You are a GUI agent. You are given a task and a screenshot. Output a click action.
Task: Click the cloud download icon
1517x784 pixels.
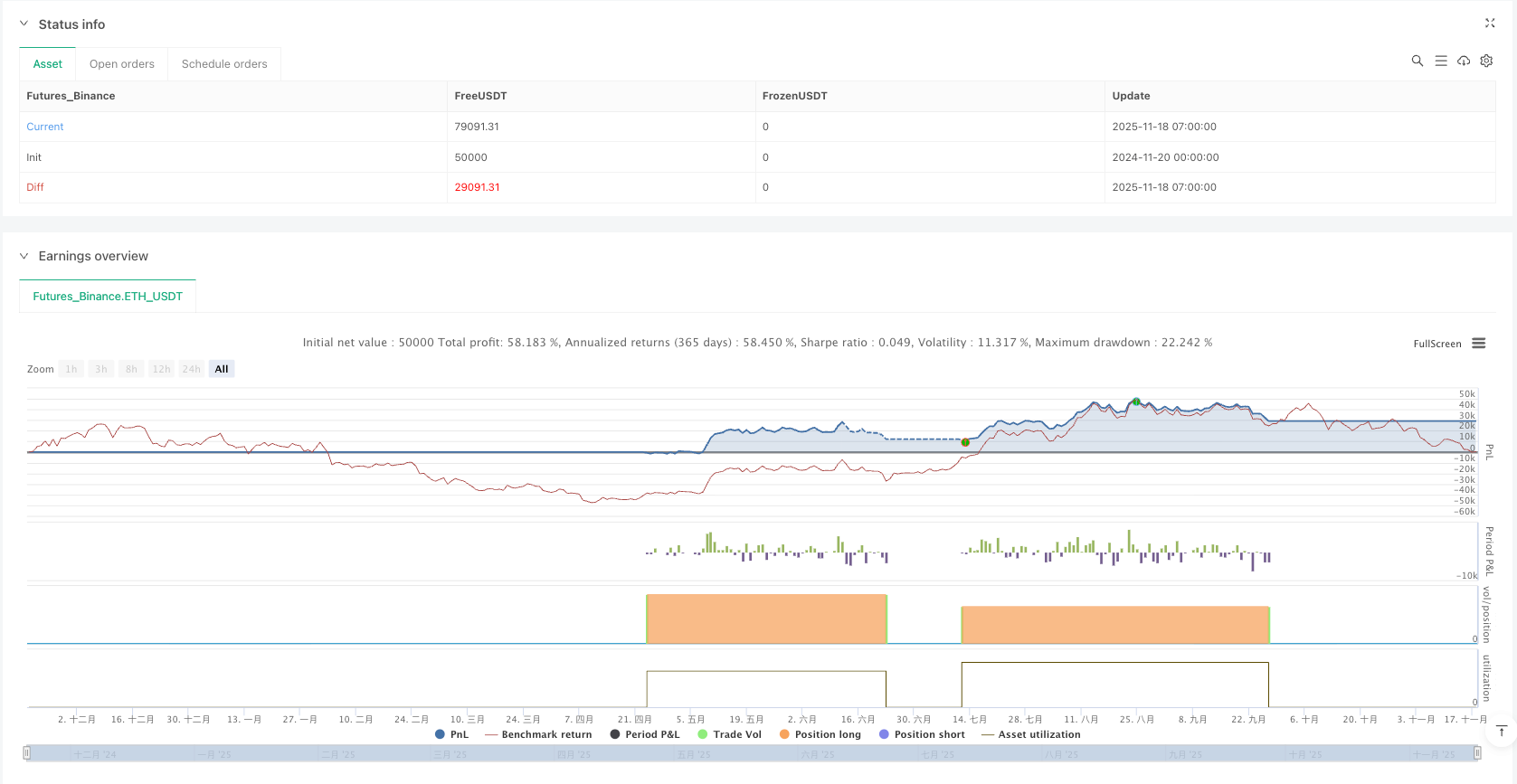point(1463,61)
